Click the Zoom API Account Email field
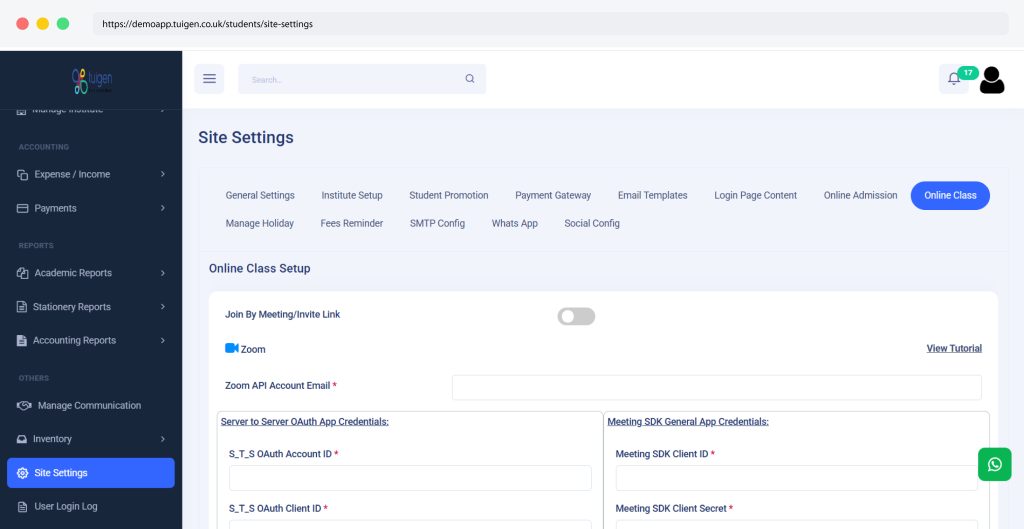The width and height of the screenshot is (1024, 529). tap(716, 387)
